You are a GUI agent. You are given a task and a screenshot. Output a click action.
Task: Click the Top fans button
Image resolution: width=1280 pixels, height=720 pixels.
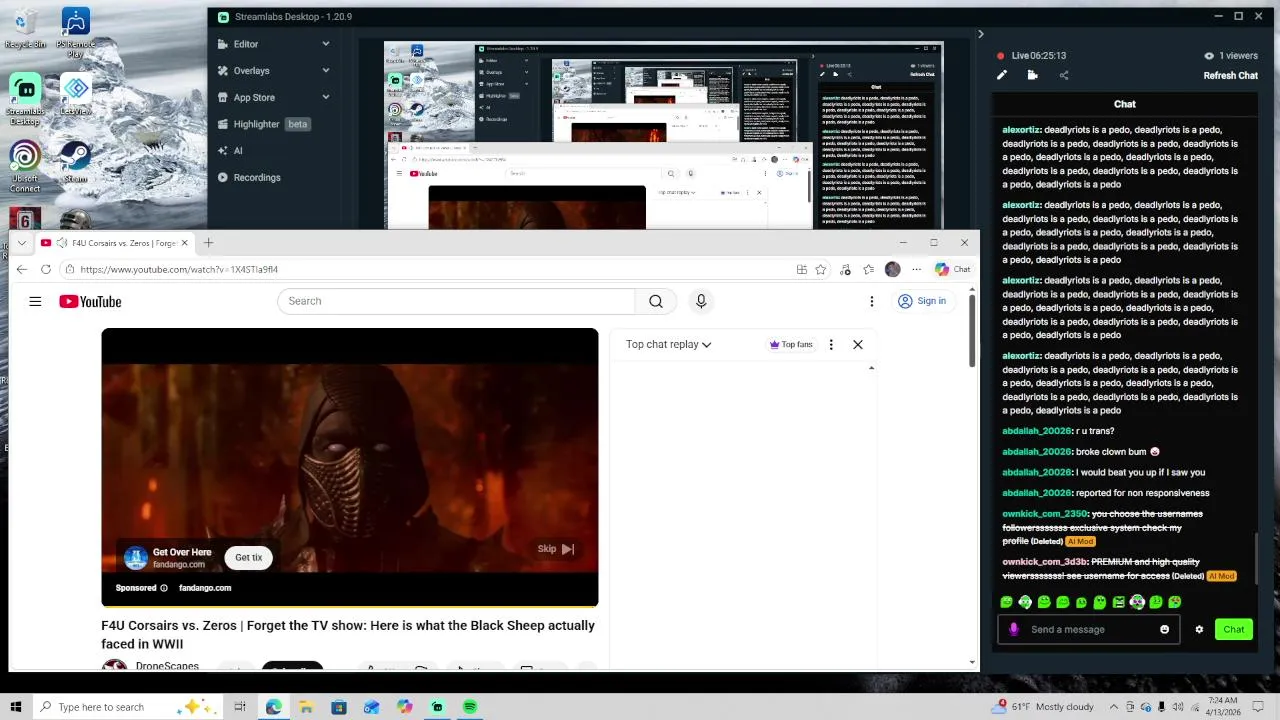coord(790,344)
